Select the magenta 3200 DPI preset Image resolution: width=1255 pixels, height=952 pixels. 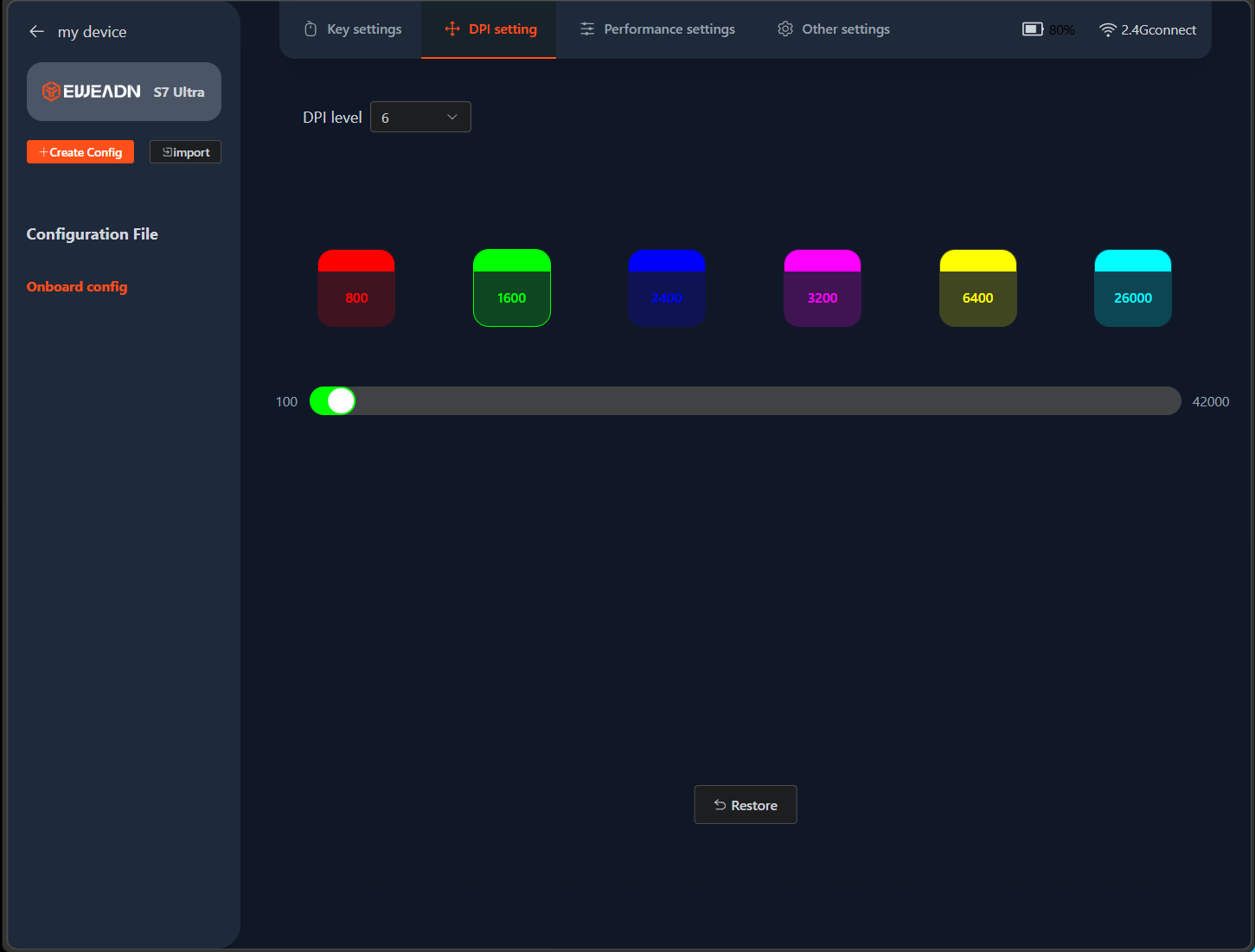[823, 288]
